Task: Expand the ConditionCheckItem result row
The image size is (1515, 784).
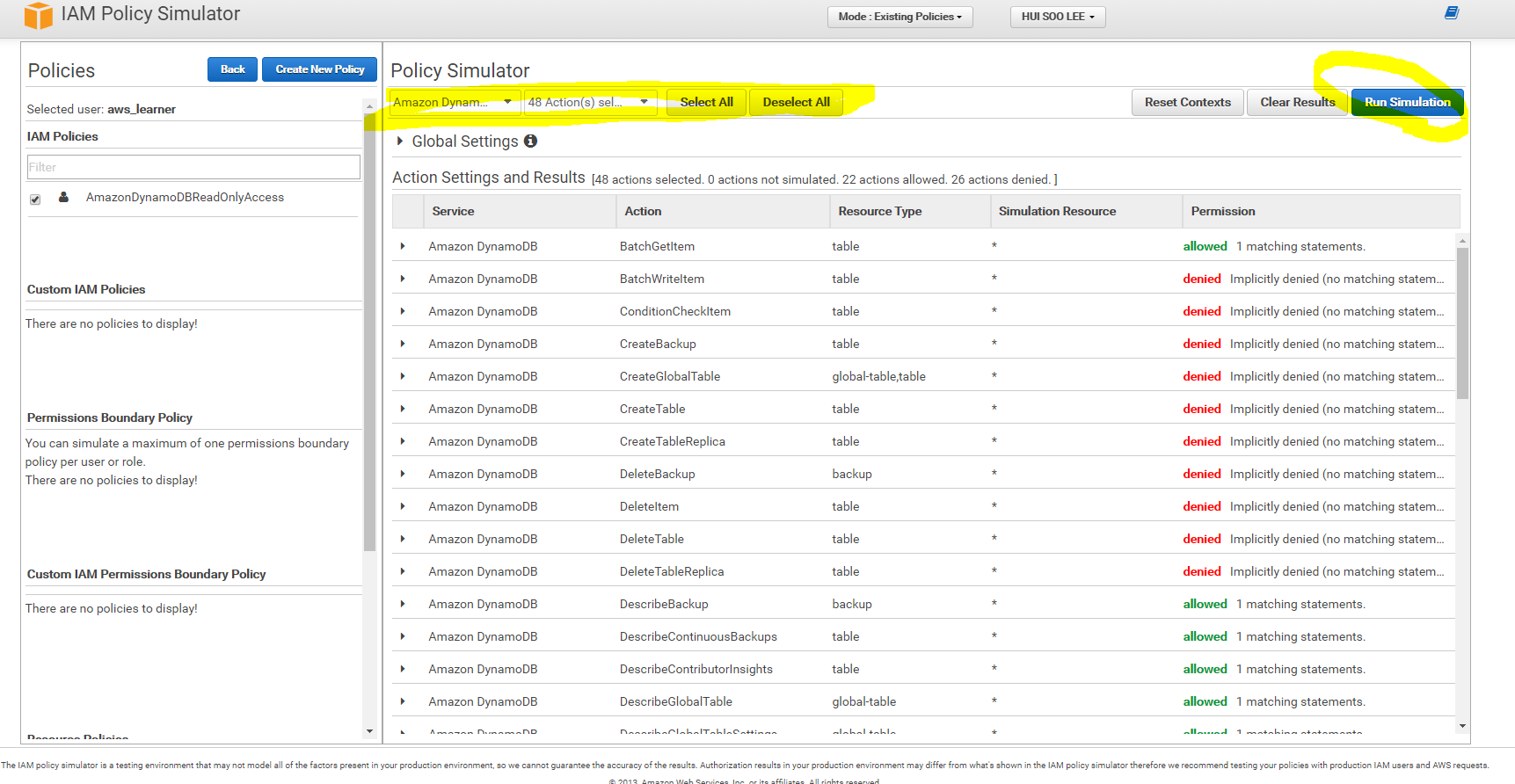Action: tap(403, 311)
